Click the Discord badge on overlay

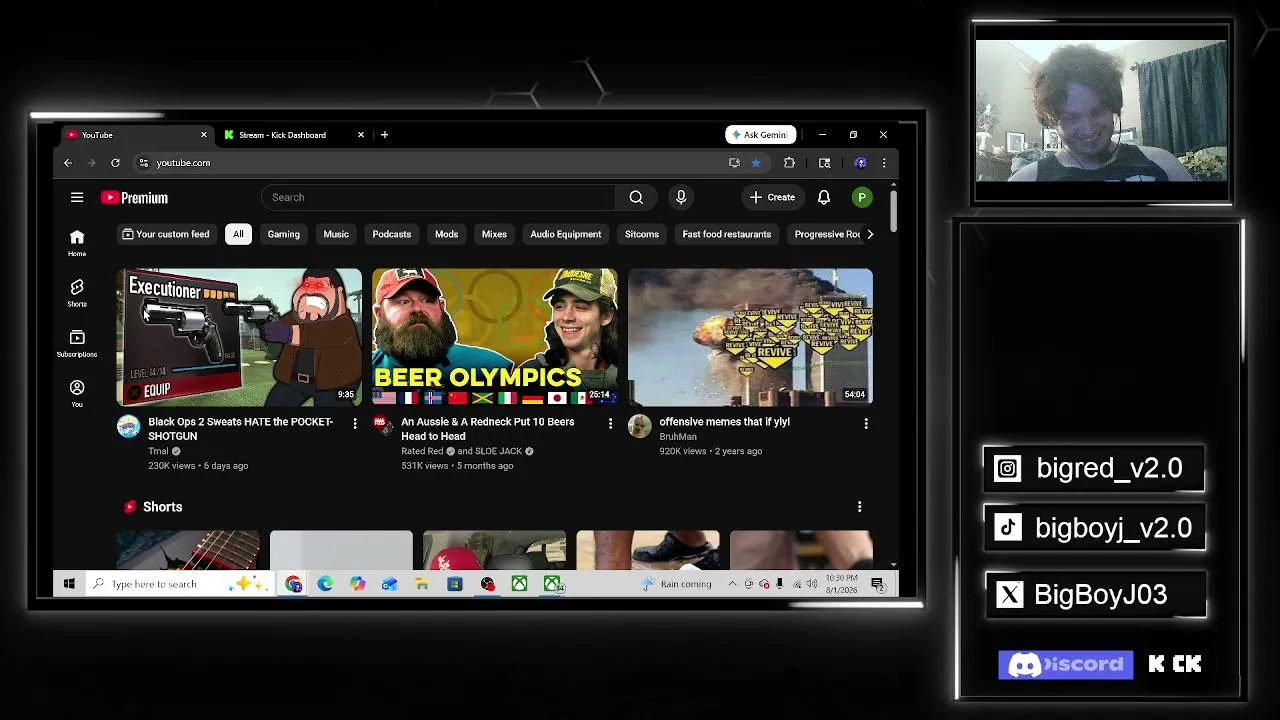pos(1066,665)
